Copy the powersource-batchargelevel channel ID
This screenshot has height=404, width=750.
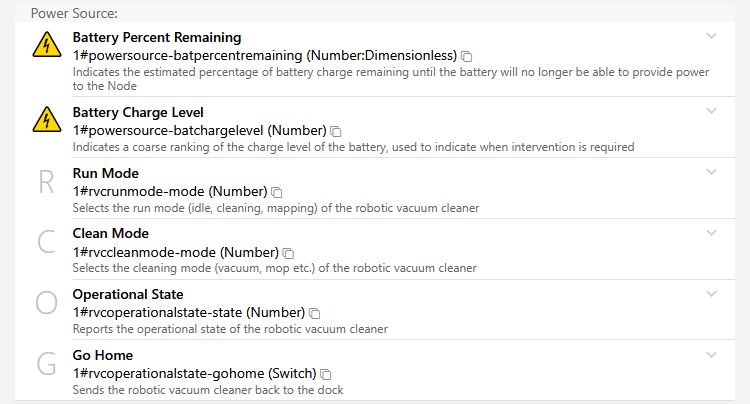(x=336, y=131)
